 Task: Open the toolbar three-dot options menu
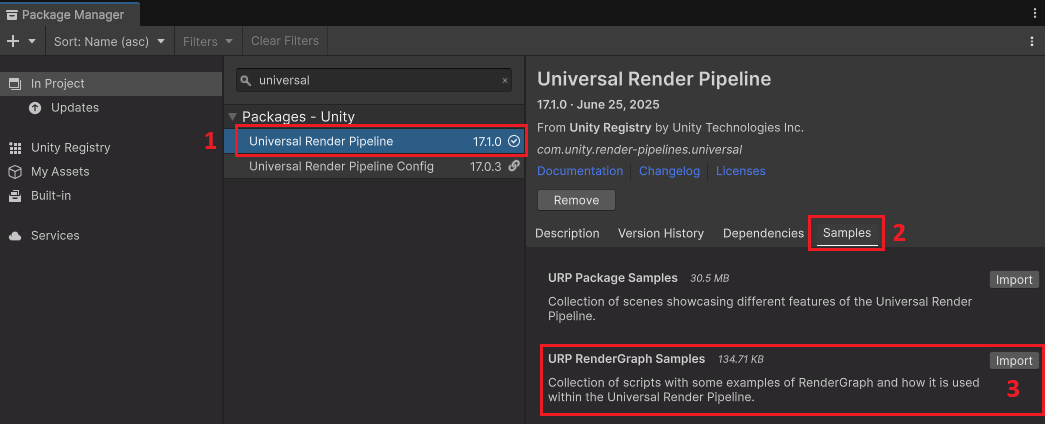click(x=1032, y=41)
